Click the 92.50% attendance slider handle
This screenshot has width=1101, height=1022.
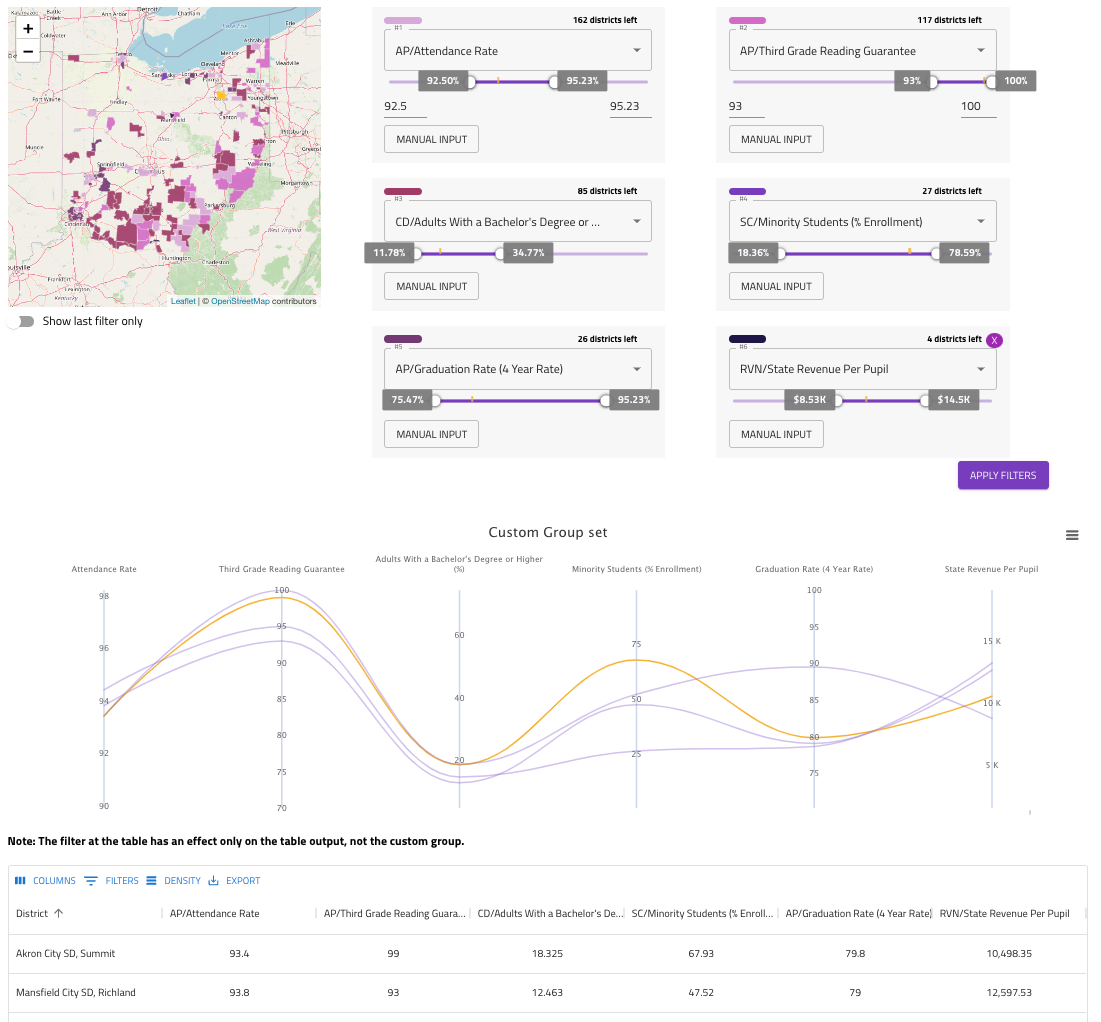coord(470,82)
